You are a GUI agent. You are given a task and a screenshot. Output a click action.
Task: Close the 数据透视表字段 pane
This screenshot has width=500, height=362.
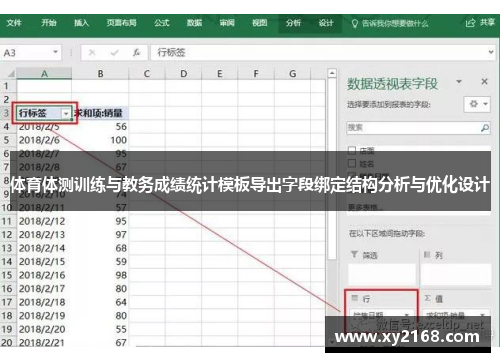(485, 81)
